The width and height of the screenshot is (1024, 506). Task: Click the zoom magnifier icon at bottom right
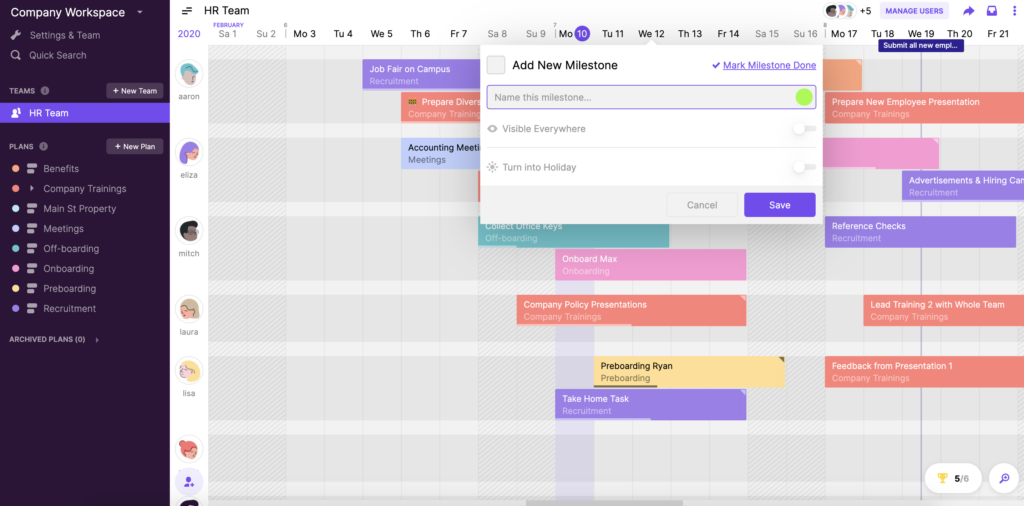(1003, 479)
